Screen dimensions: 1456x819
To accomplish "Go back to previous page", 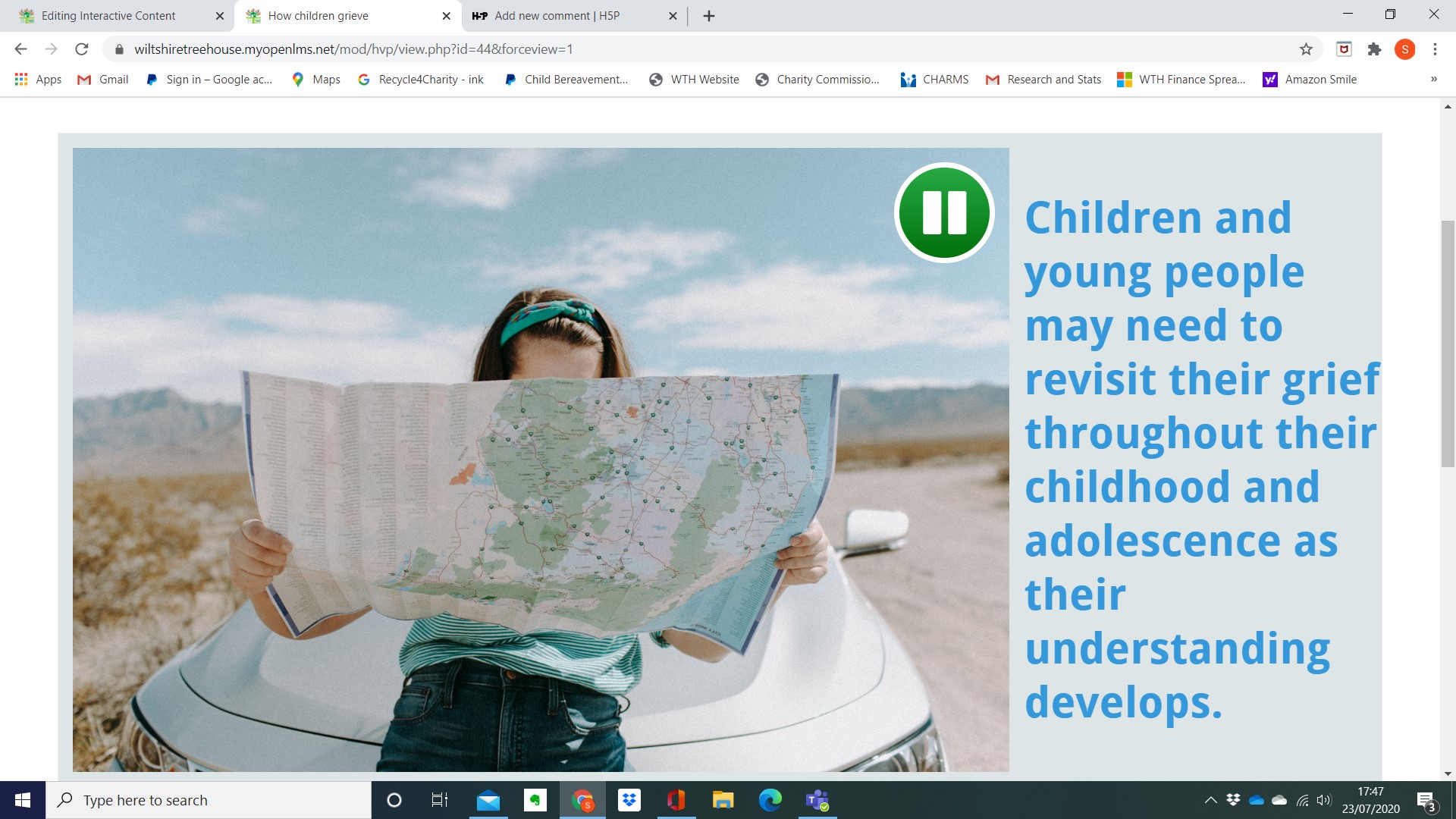I will click(x=20, y=49).
